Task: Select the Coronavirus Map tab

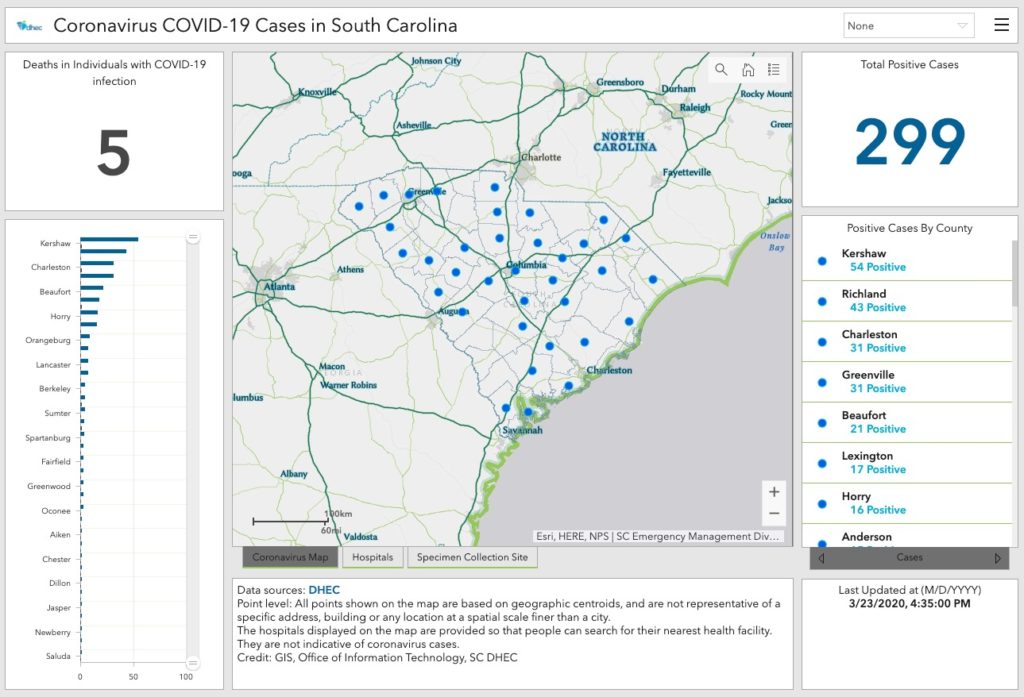Action: click(x=290, y=557)
